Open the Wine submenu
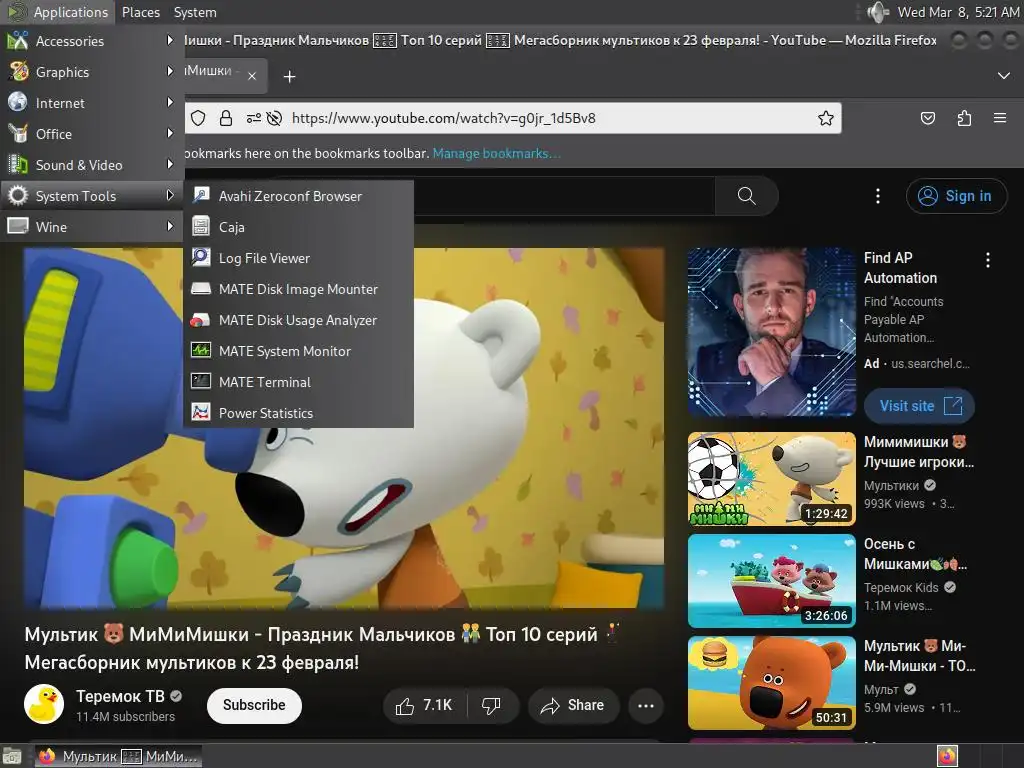The width and height of the screenshot is (1024, 768). pyautogui.click(x=91, y=227)
